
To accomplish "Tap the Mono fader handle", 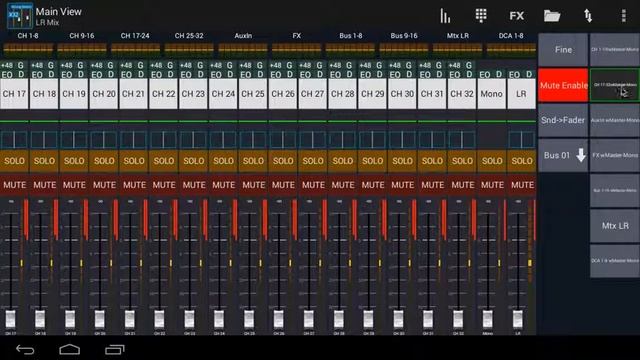I will coord(488,318).
